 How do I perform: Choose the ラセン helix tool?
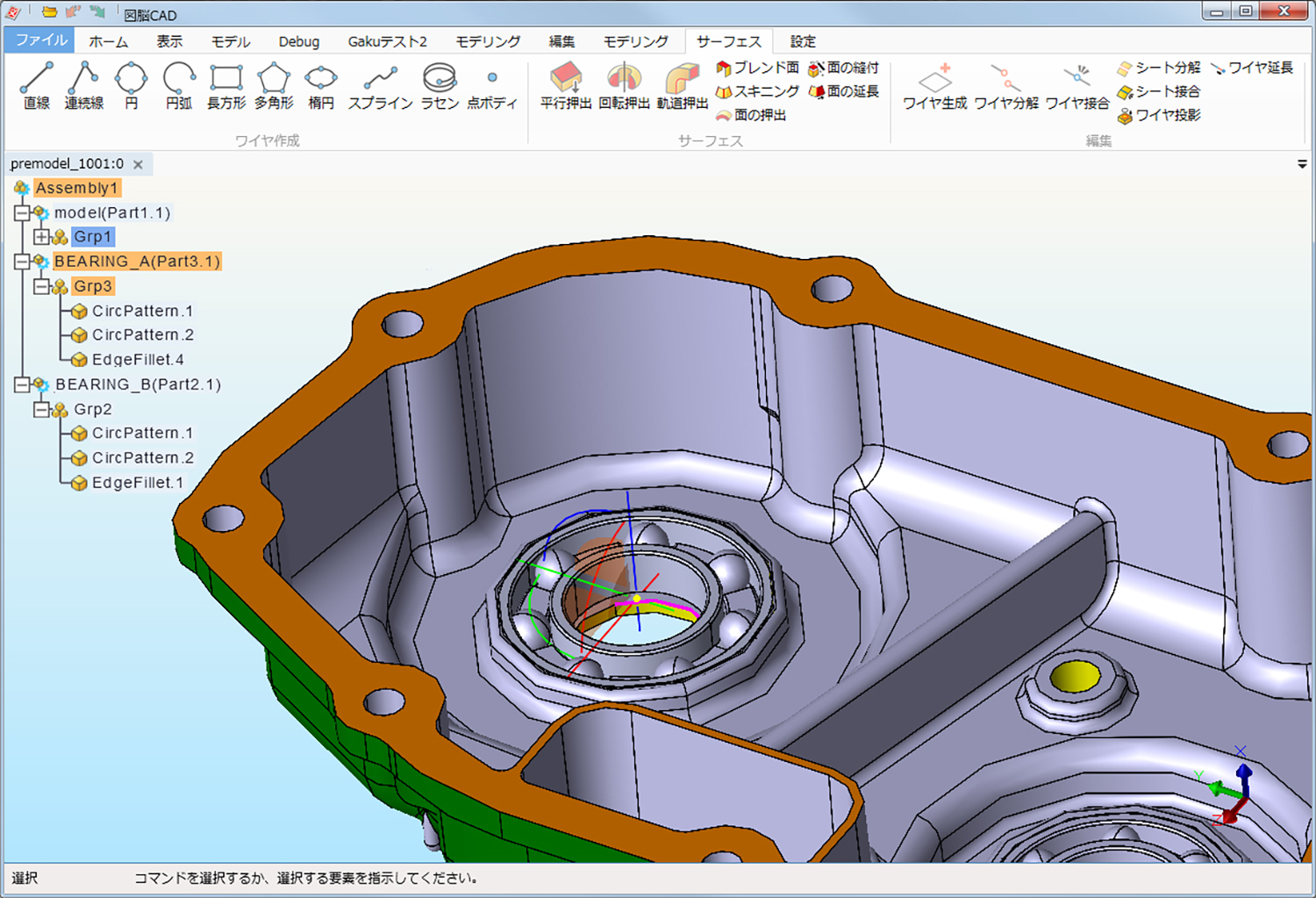tap(440, 85)
